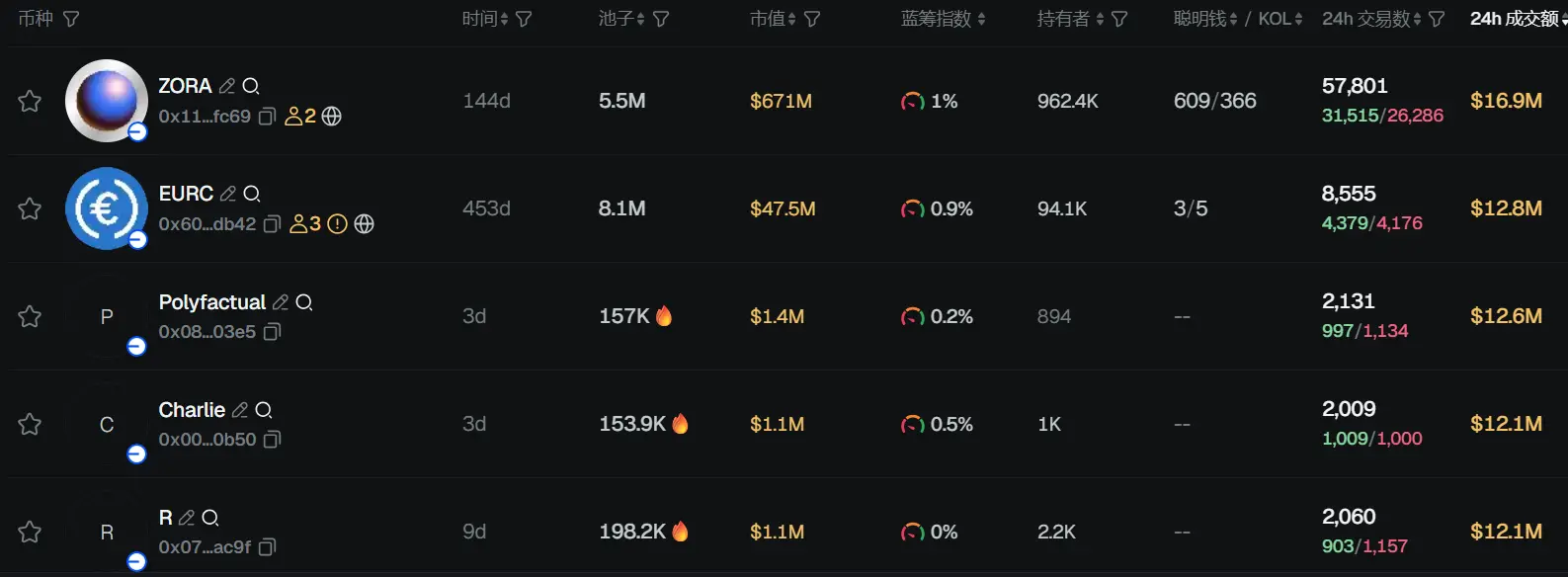Sort by 时间 column header
The height and width of the screenshot is (577, 1568).
pos(485,19)
